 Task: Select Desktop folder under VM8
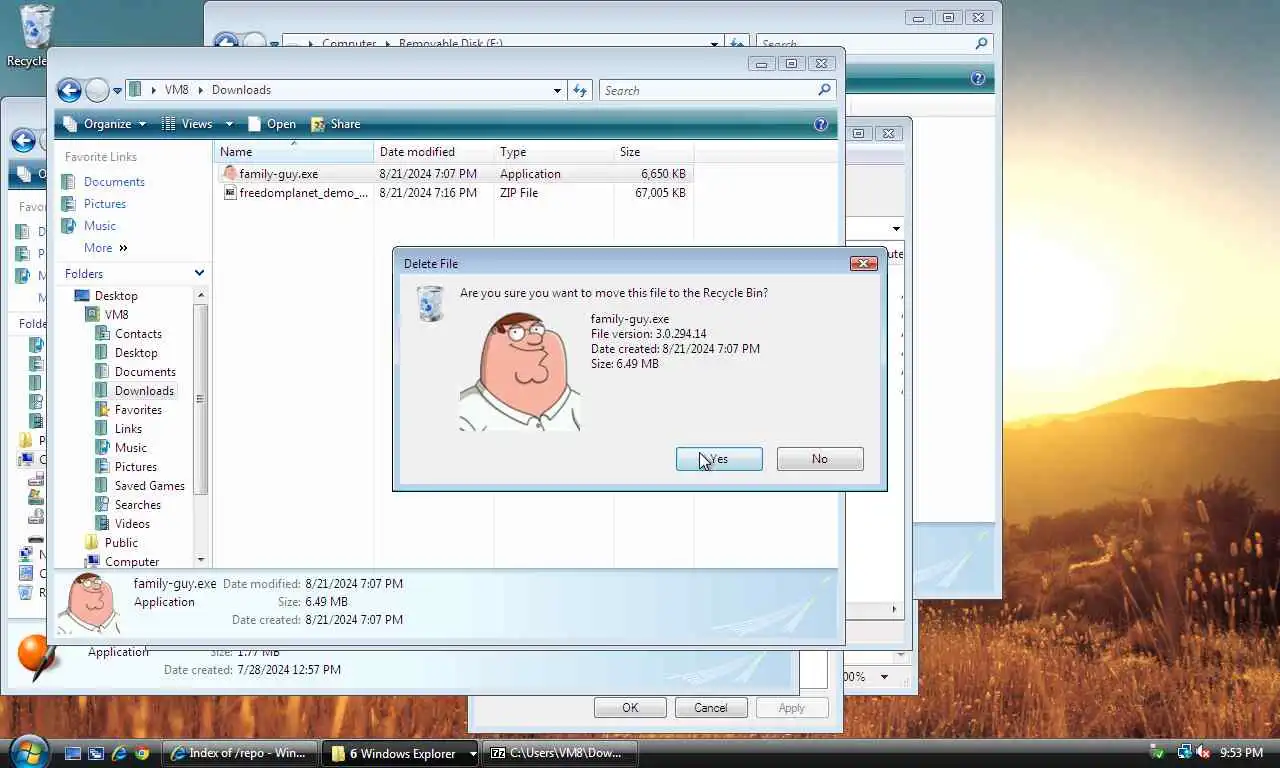(x=136, y=353)
